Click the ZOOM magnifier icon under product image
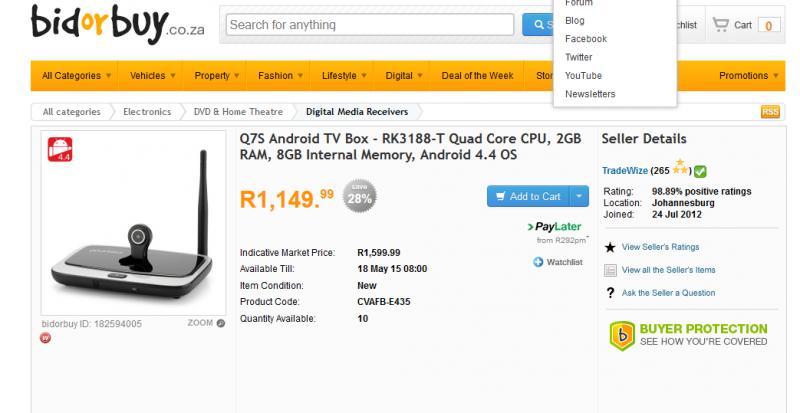The width and height of the screenshot is (800, 413). pos(220,323)
